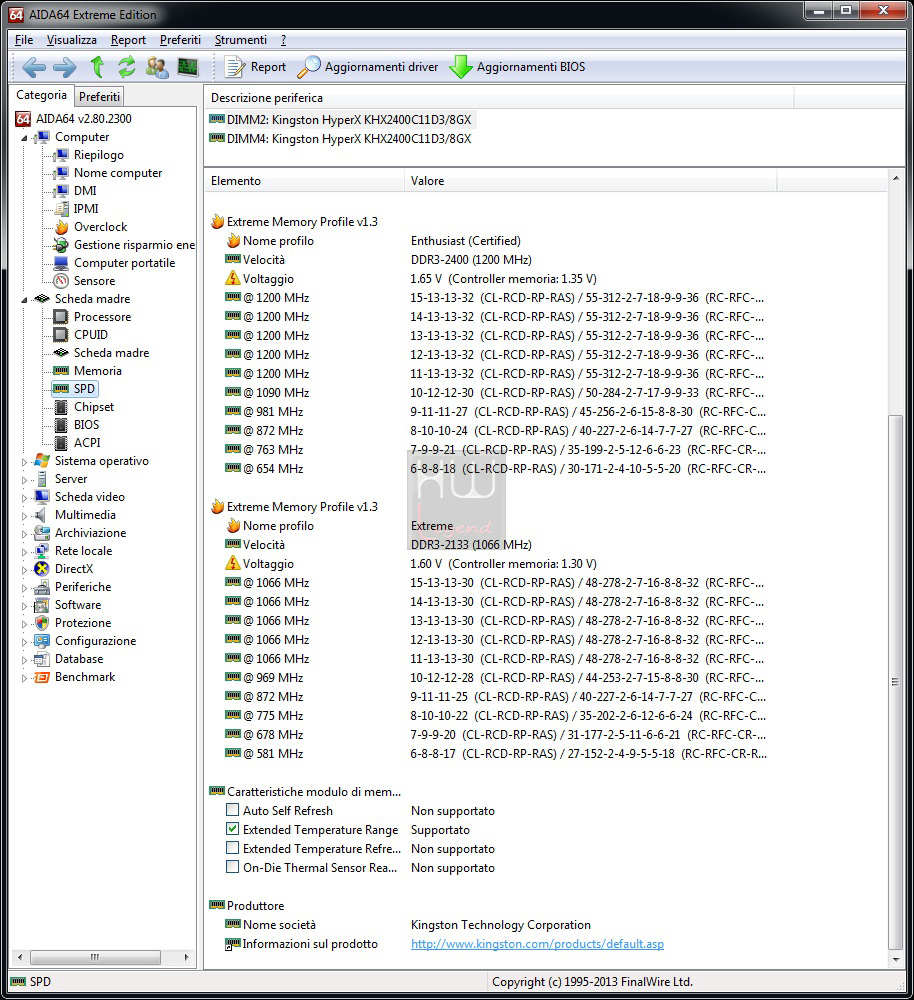The image size is (914, 1000).
Task: Click the details scrollbar down arrow
Action: coord(896,959)
